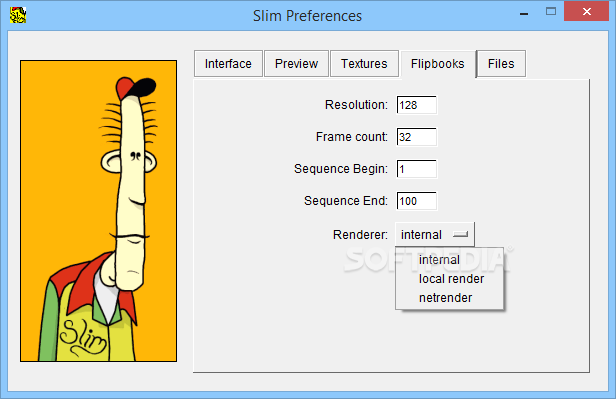Screen dimensions: 616x399
Task: Go to the Textures tab
Action: tap(364, 64)
